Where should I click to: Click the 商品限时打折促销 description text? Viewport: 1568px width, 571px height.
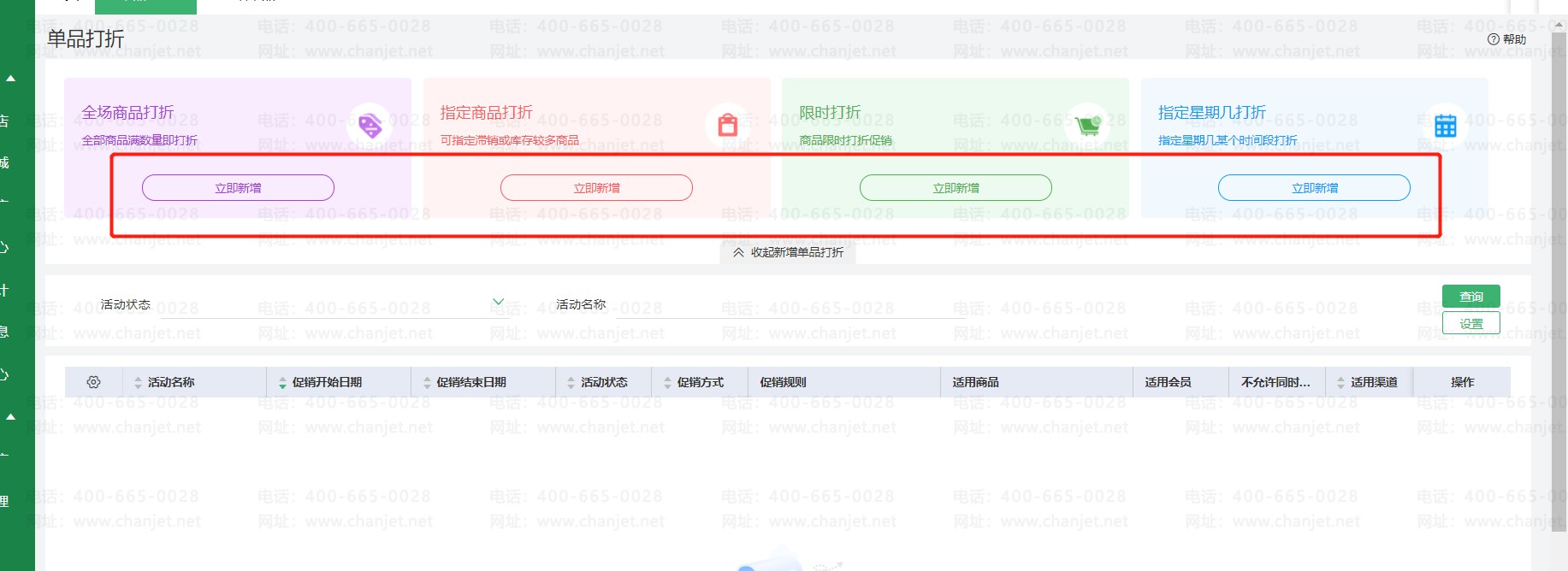(x=845, y=140)
